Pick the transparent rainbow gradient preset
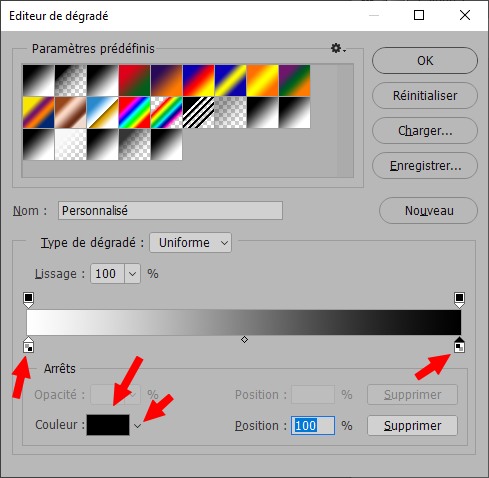 (167, 113)
